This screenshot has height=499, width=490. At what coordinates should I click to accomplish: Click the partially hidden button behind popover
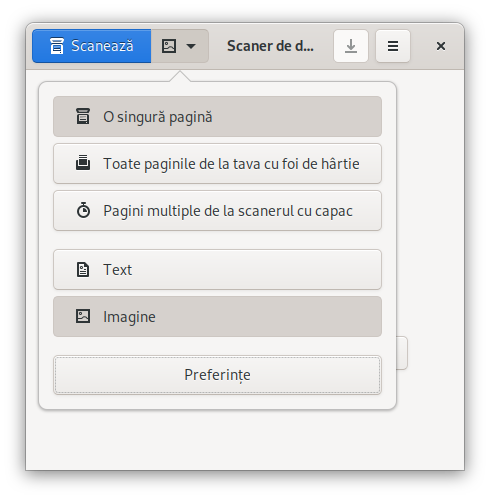coord(402,353)
